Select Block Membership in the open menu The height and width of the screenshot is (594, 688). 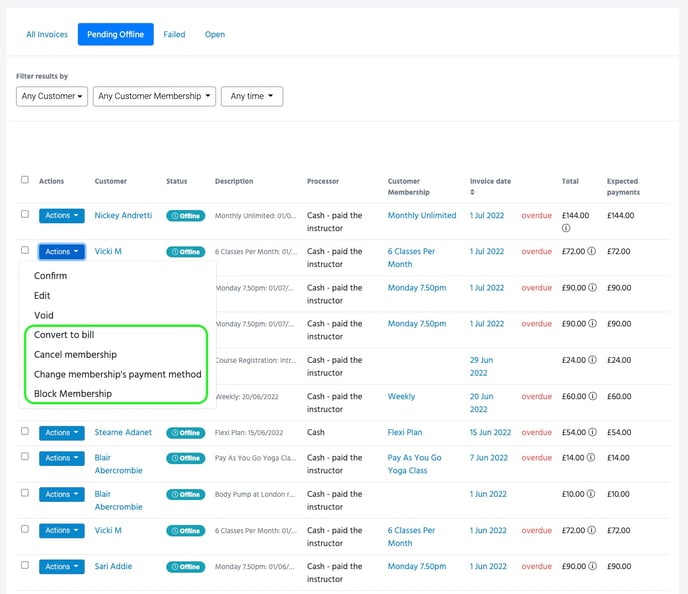(73, 394)
